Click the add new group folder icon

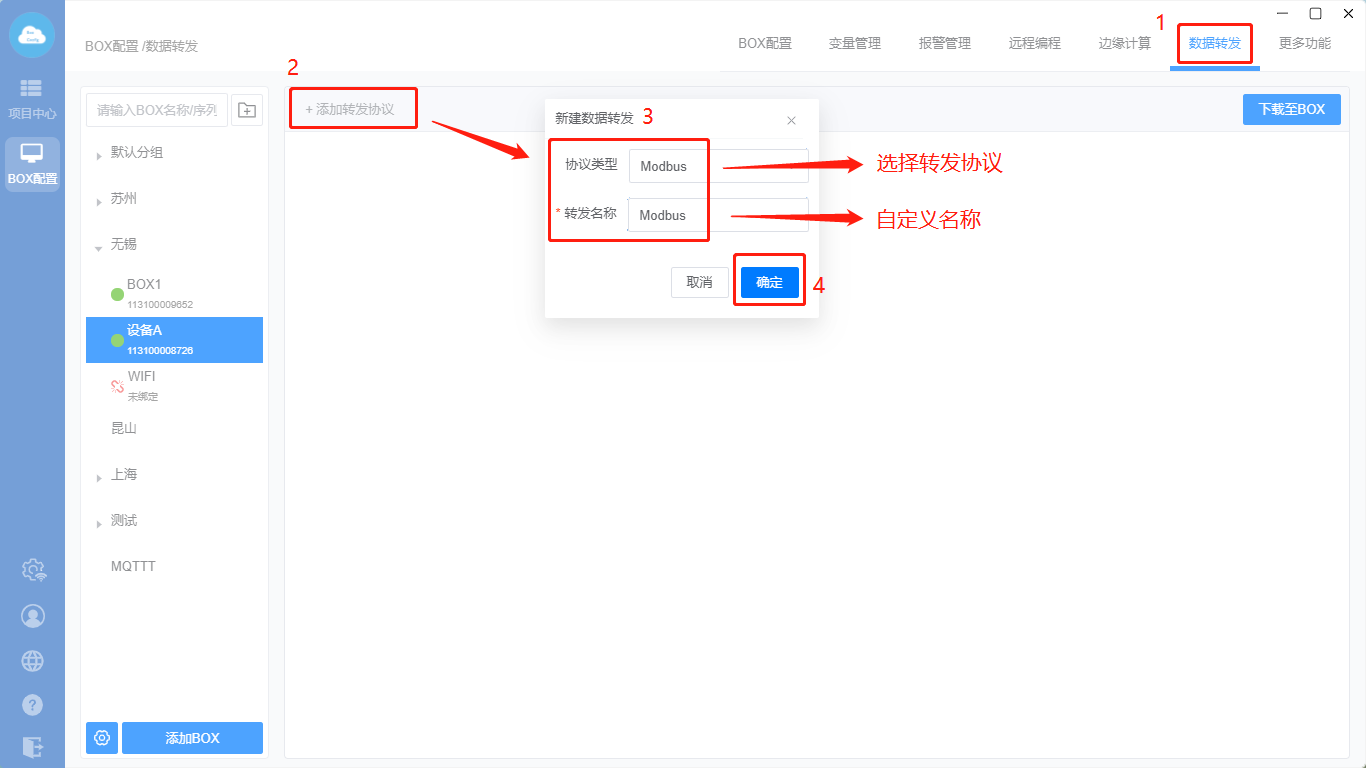[247, 110]
